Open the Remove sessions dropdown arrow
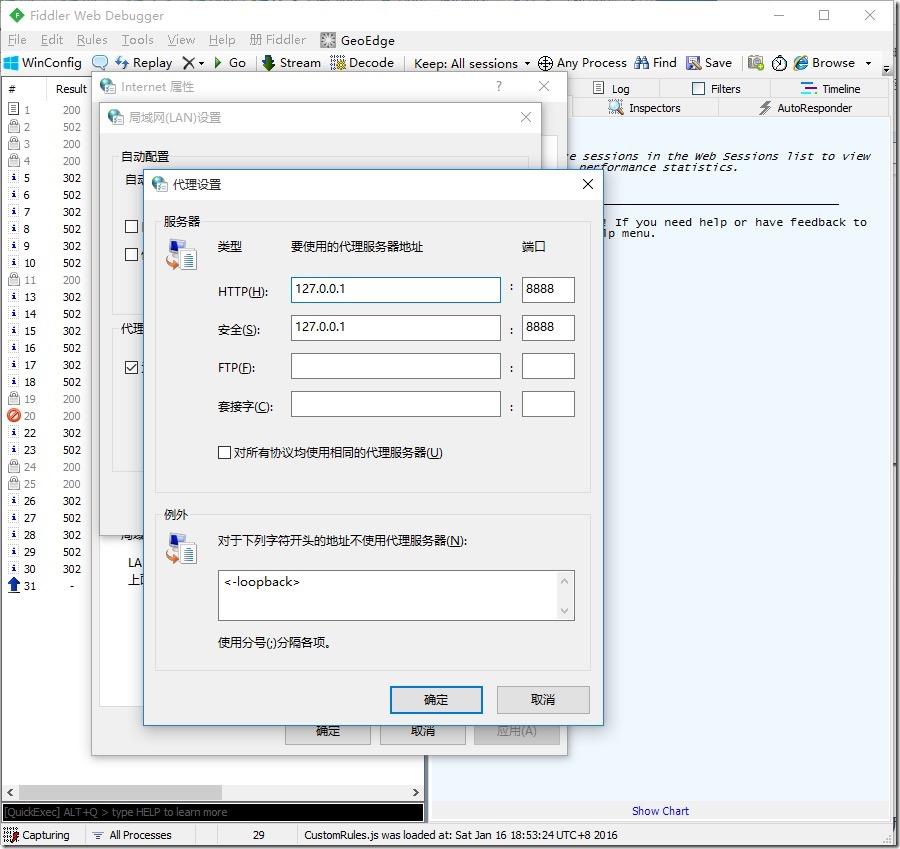This screenshot has width=900, height=849. pos(201,63)
